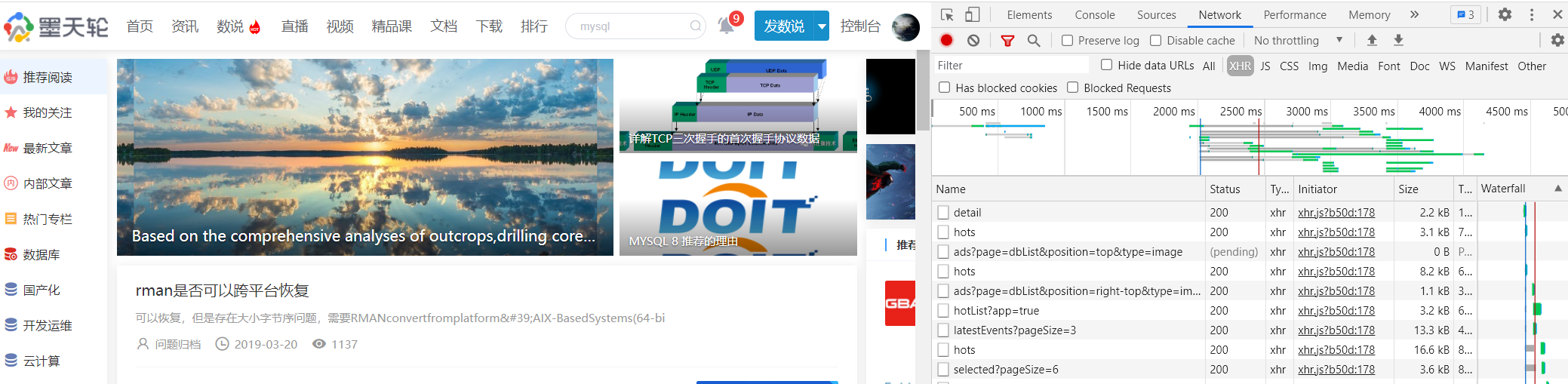Enable the Disable cache checkbox
The height and width of the screenshot is (384, 1568).
(x=1155, y=41)
